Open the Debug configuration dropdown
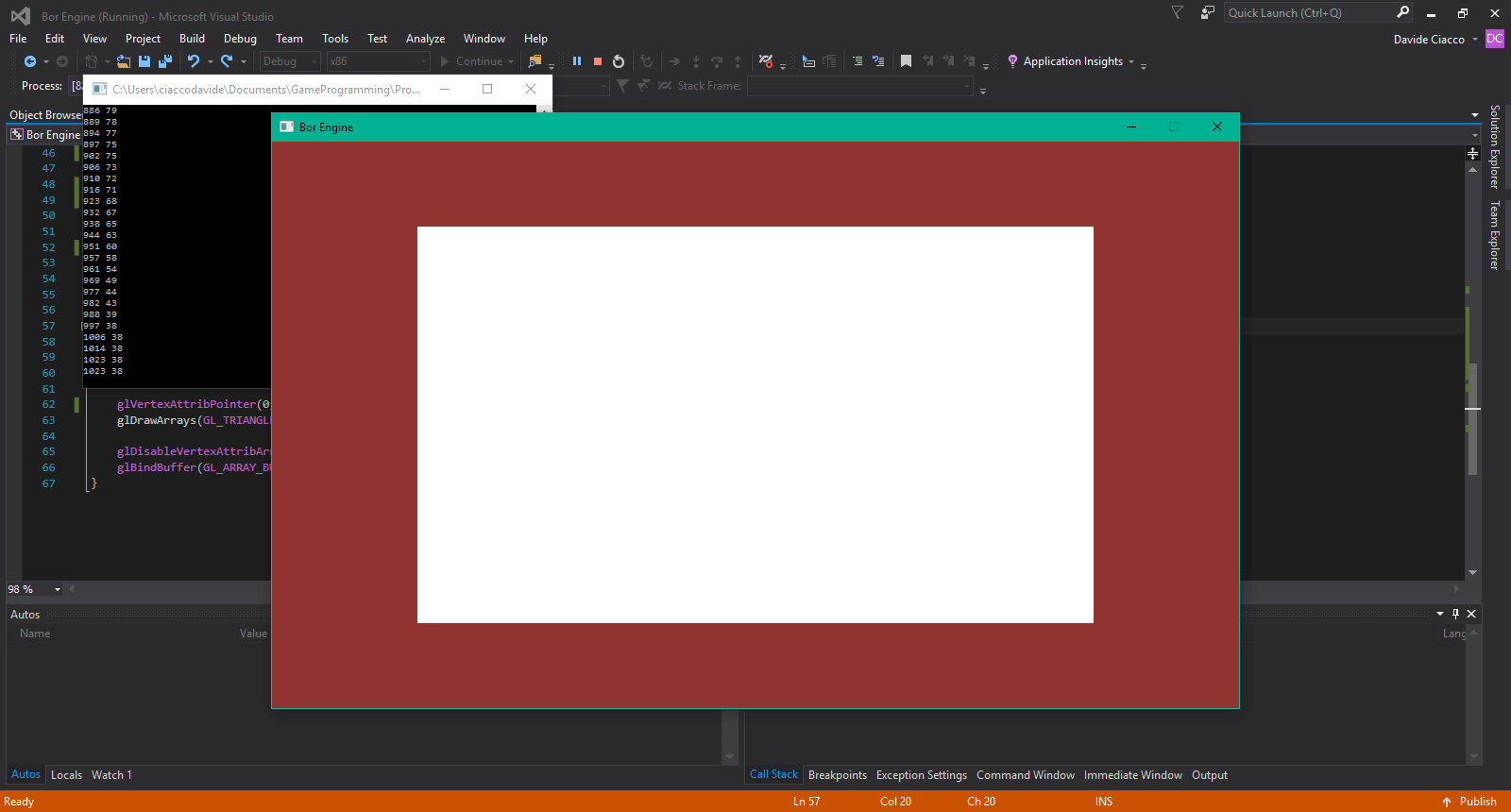The height and width of the screenshot is (812, 1511). (x=290, y=61)
